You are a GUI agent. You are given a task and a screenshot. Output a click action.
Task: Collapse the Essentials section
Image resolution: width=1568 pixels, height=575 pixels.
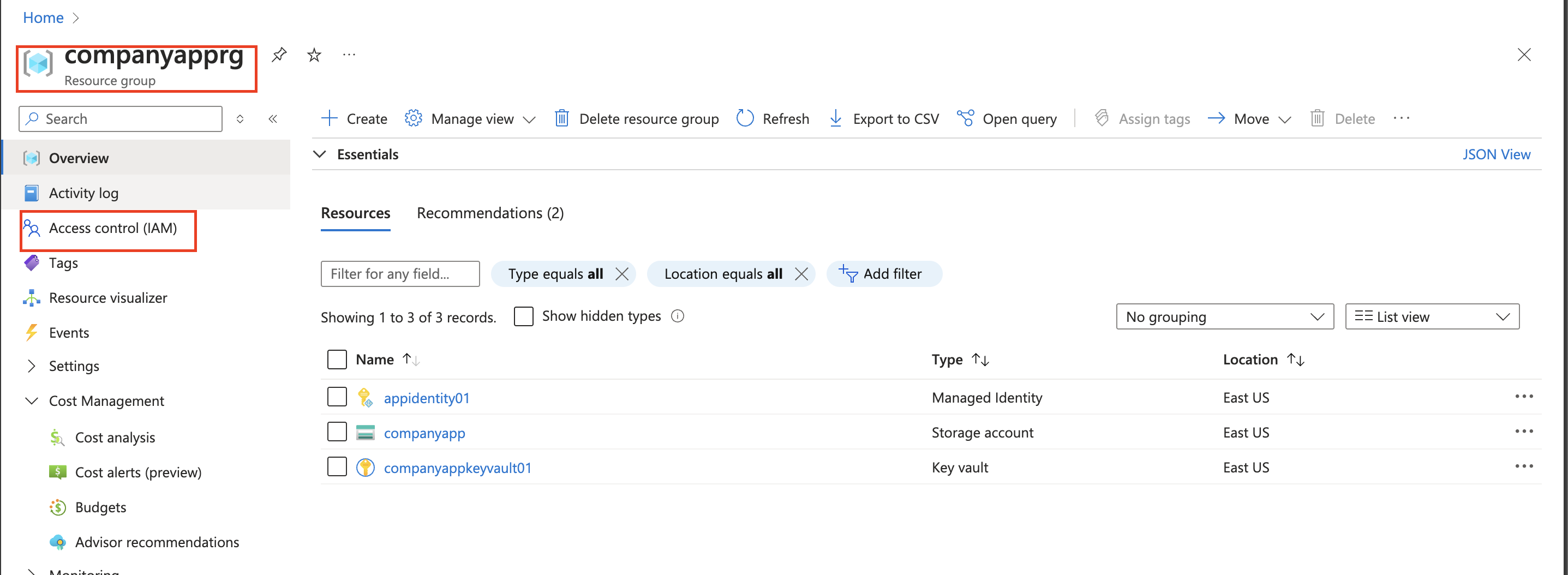(x=320, y=154)
